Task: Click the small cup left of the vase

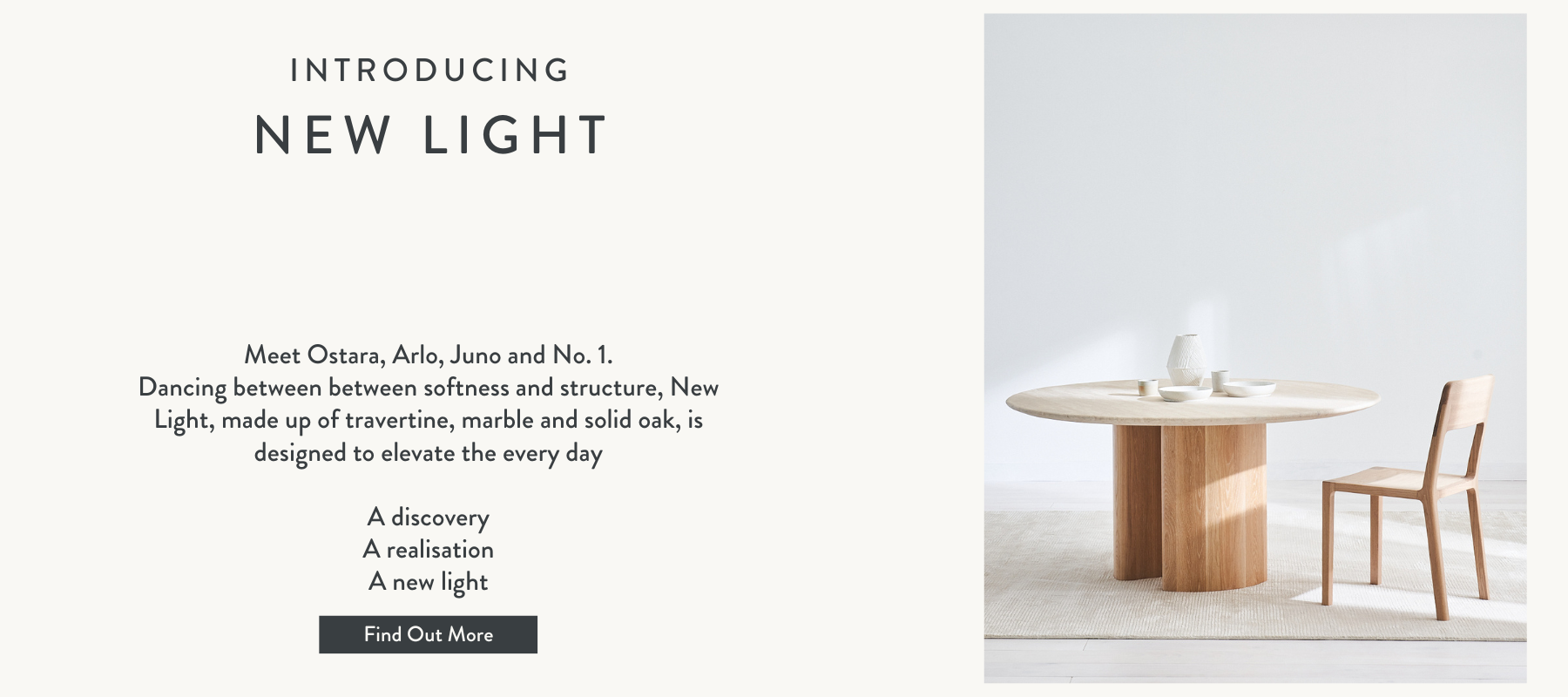Action: (1148, 388)
